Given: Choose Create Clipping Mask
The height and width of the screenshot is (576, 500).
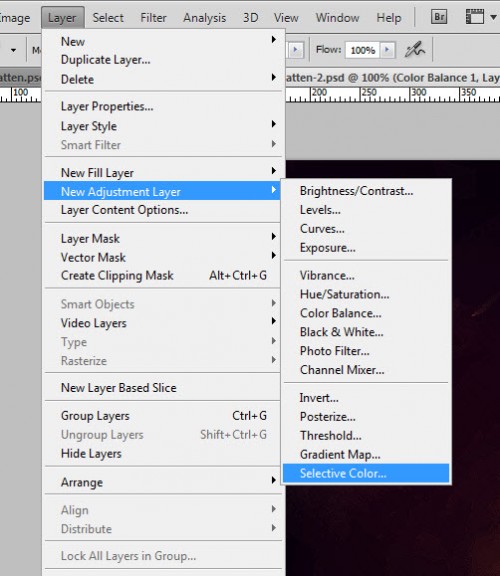Looking at the screenshot, I should point(162,276).
